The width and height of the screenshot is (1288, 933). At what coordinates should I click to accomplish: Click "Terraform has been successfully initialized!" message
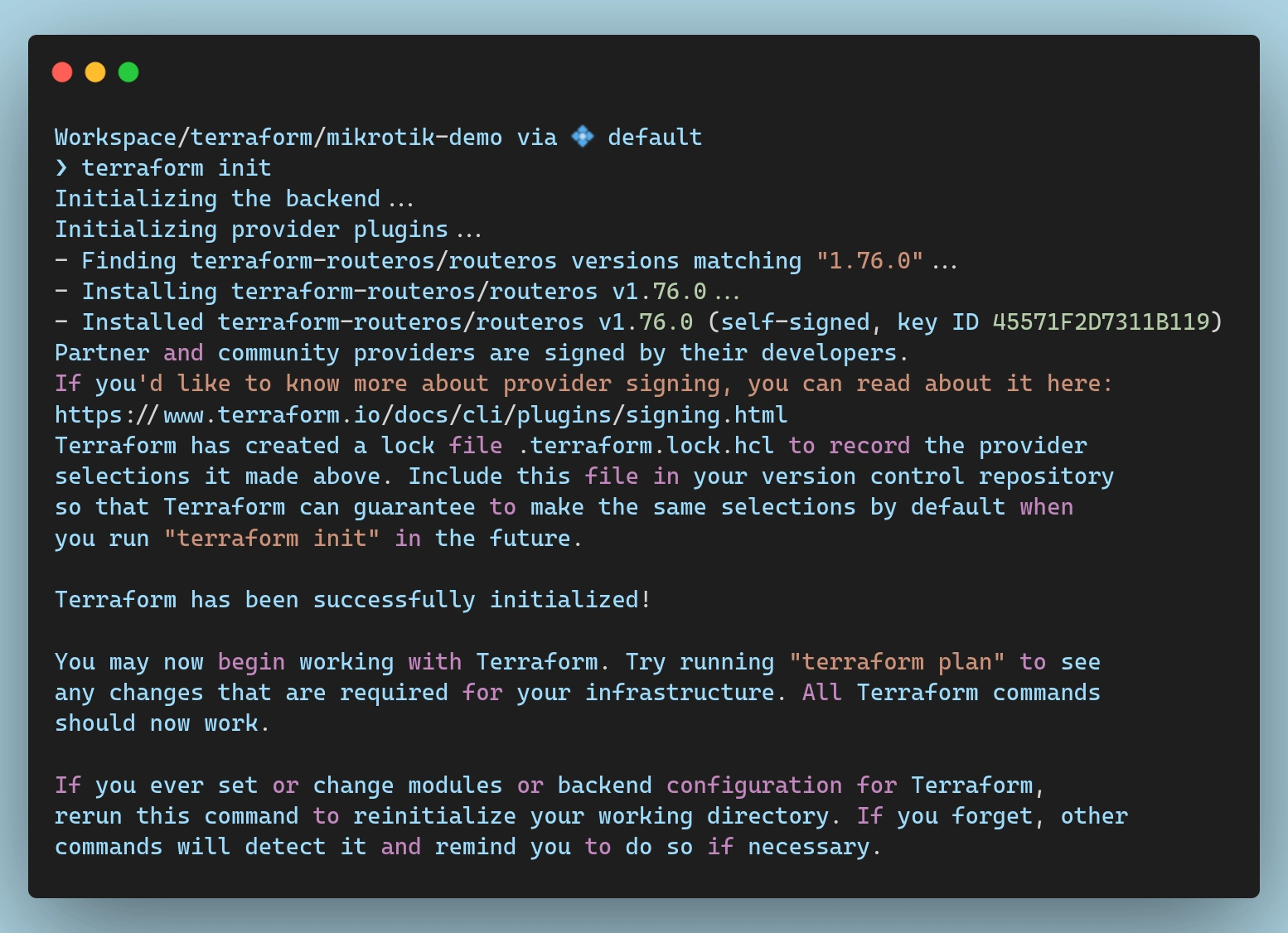pos(353,600)
